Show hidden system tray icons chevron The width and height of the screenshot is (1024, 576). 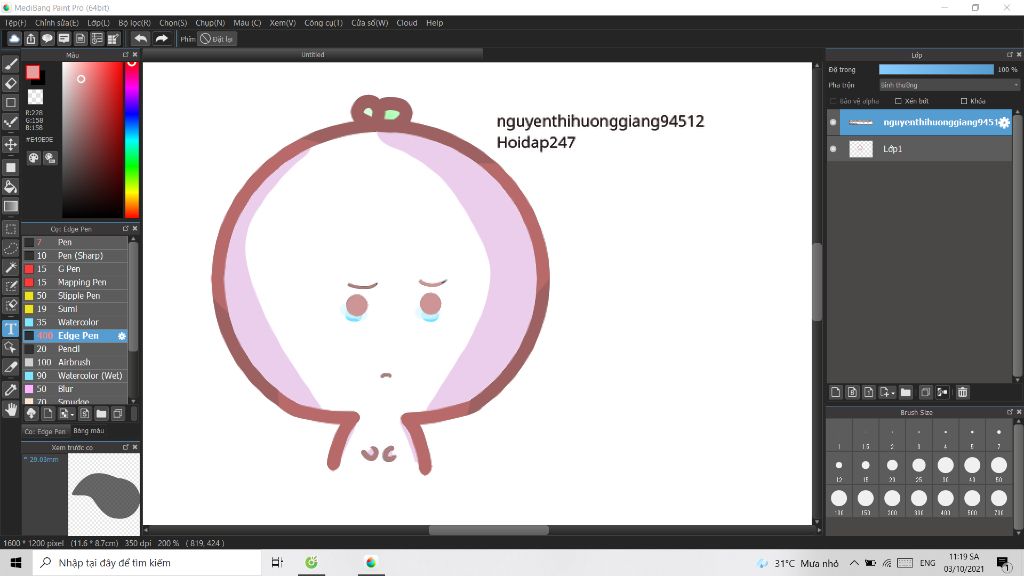(x=854, y=563)
